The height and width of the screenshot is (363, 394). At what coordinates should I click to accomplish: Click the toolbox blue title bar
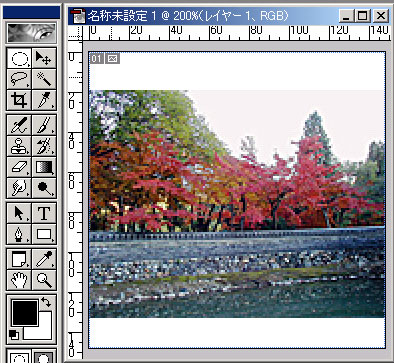coord(31,12)
